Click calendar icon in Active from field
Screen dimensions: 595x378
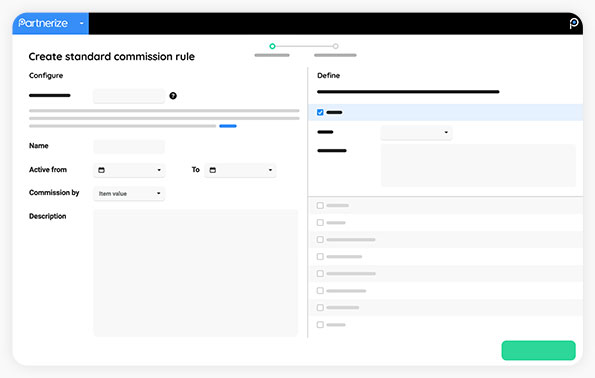pyautogui.click(x=101, y=170)
